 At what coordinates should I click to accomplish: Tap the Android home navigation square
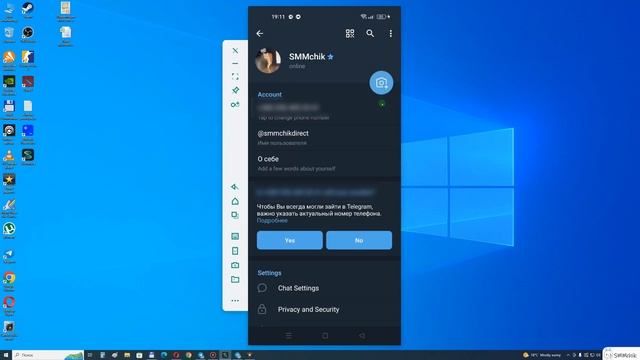coord(325,336)
